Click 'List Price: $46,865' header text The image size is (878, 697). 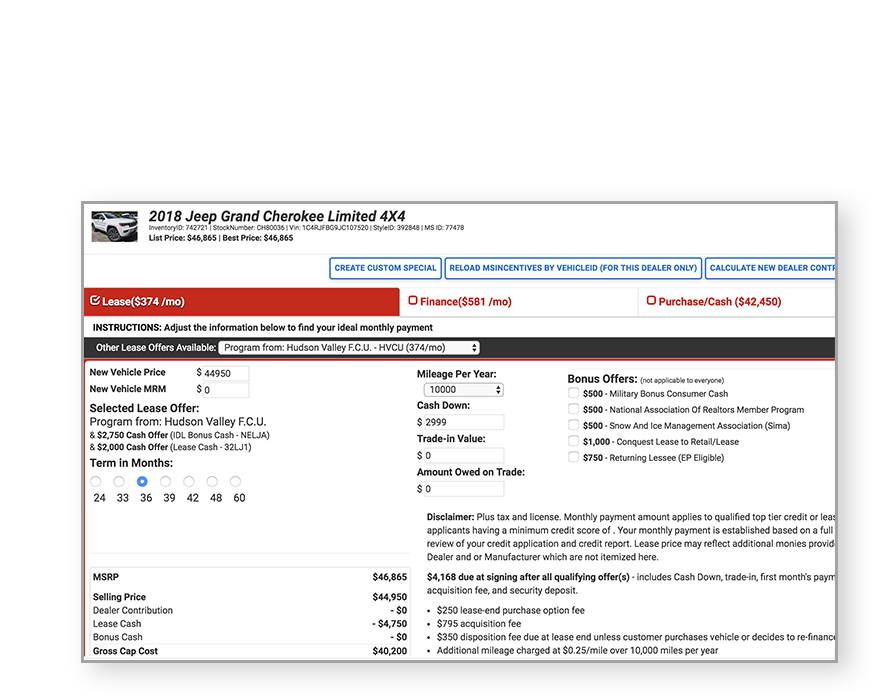[x=183, y=238]
